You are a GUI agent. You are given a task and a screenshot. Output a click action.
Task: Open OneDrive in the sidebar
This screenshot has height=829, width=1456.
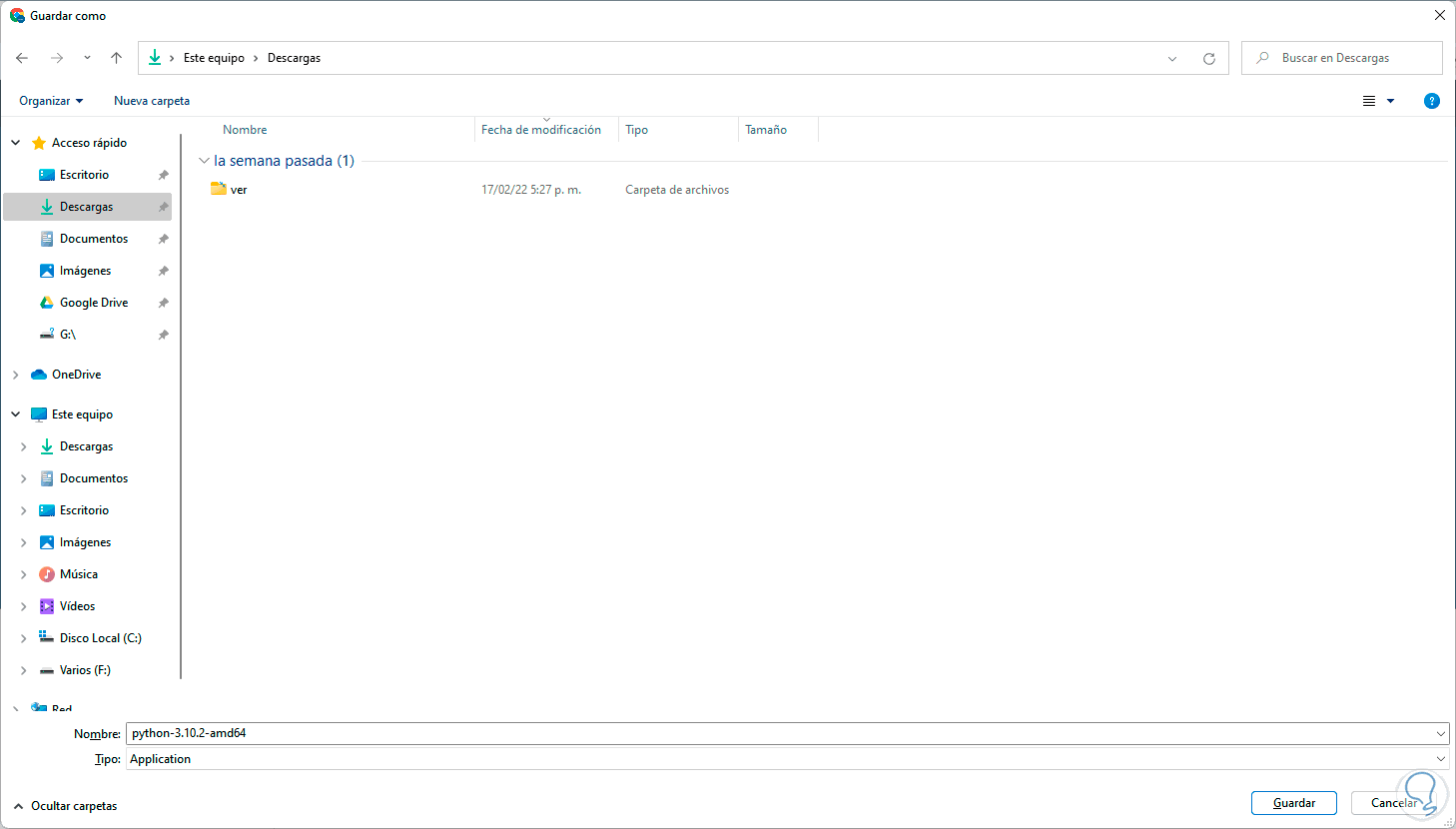pyautogui.click(x=76, y=375)
